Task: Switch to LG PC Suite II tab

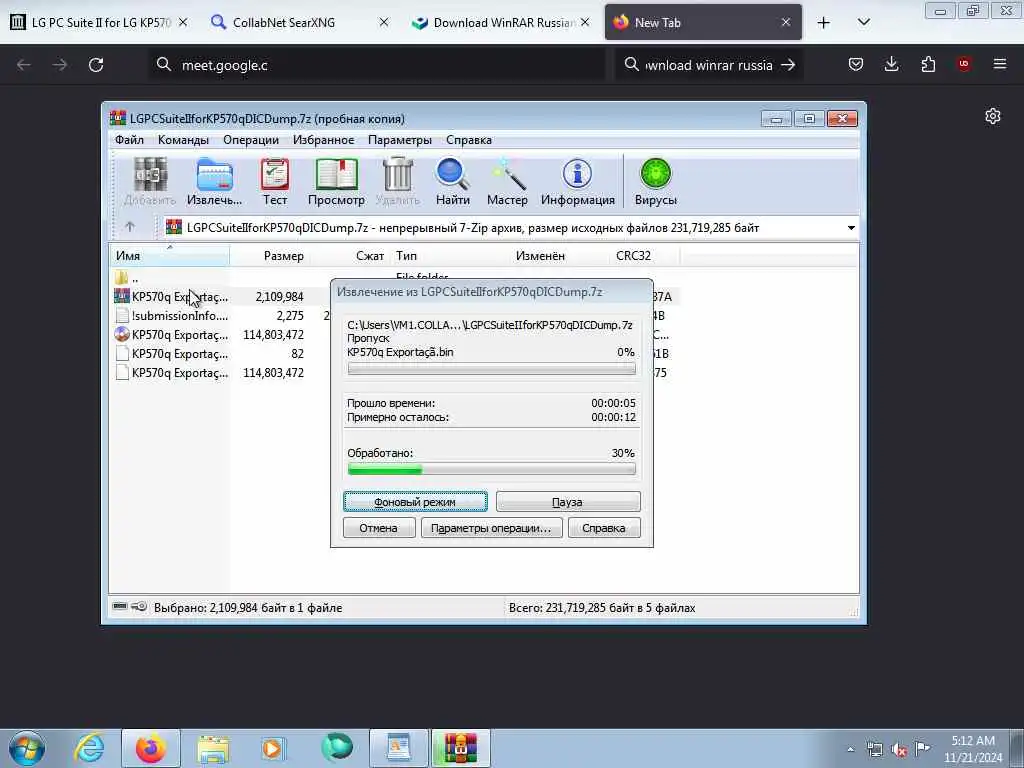Action: pyautogui.click(x=99, y=22)
